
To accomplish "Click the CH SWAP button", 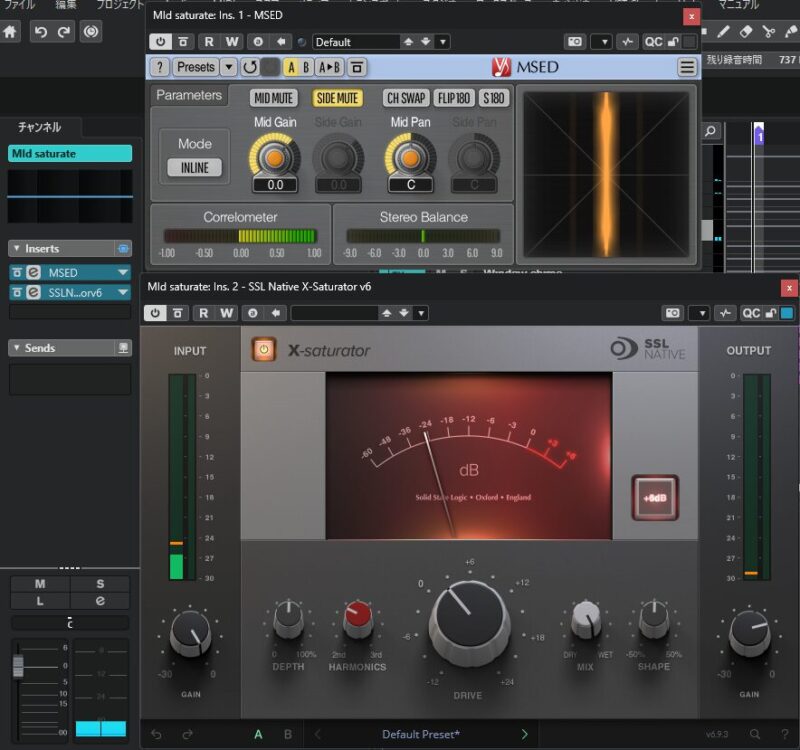I will coord(406,98).
